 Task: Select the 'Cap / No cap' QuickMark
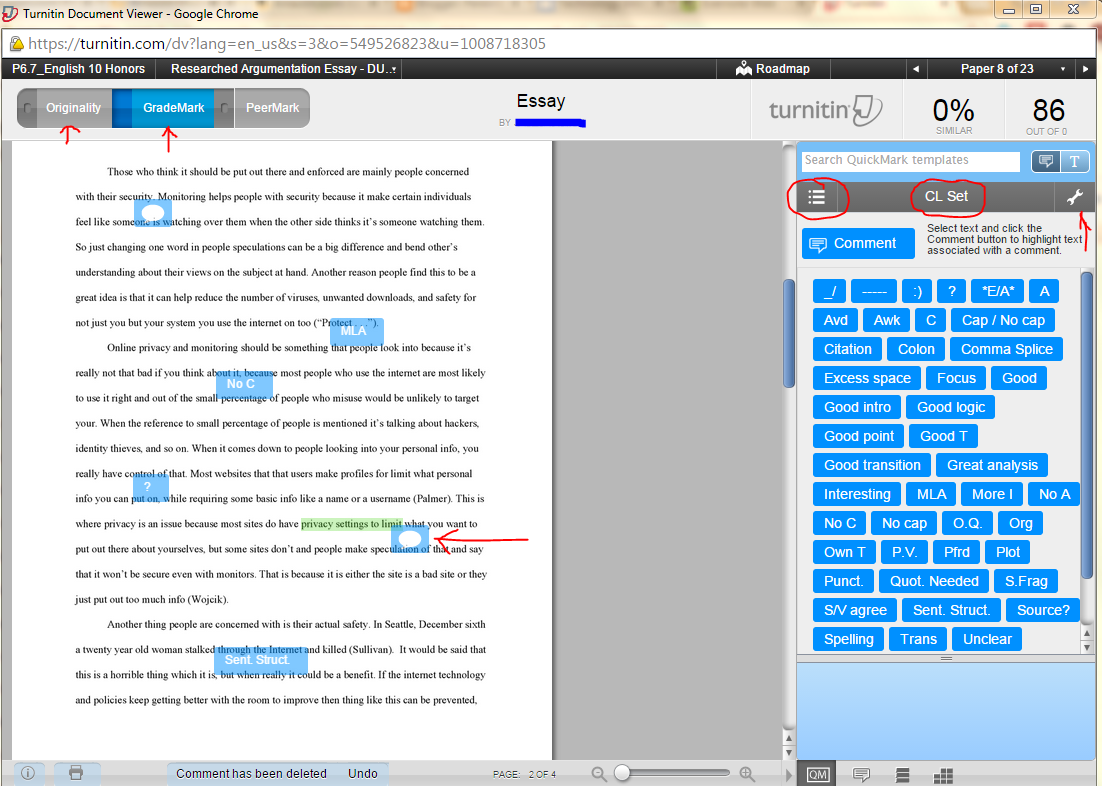(1003, 321)
